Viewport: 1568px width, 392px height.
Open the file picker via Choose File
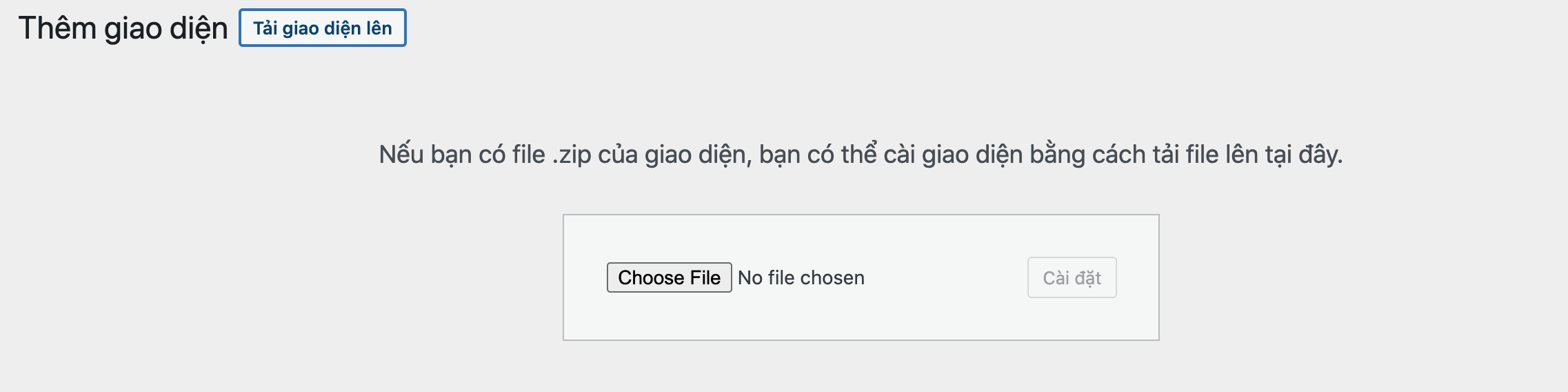[669, 277]
